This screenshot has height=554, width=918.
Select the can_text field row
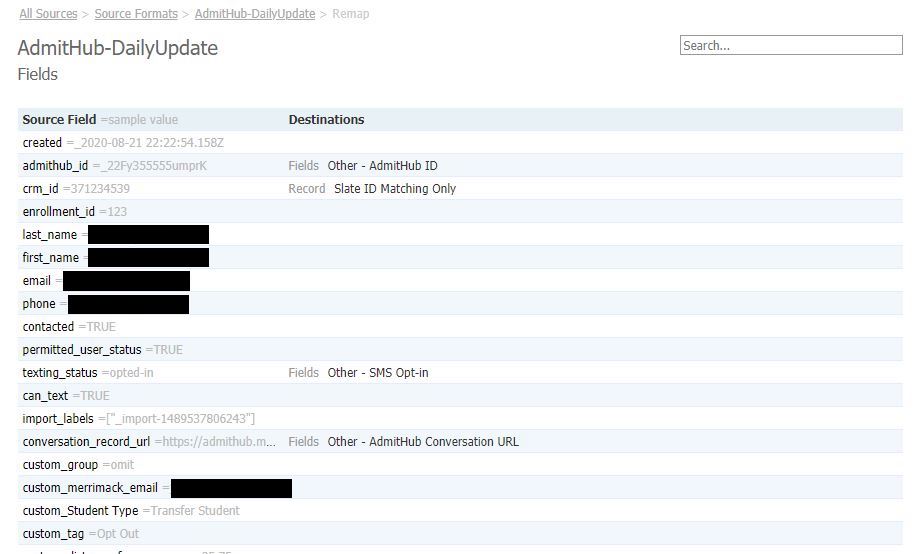click(x=460, y=395)
